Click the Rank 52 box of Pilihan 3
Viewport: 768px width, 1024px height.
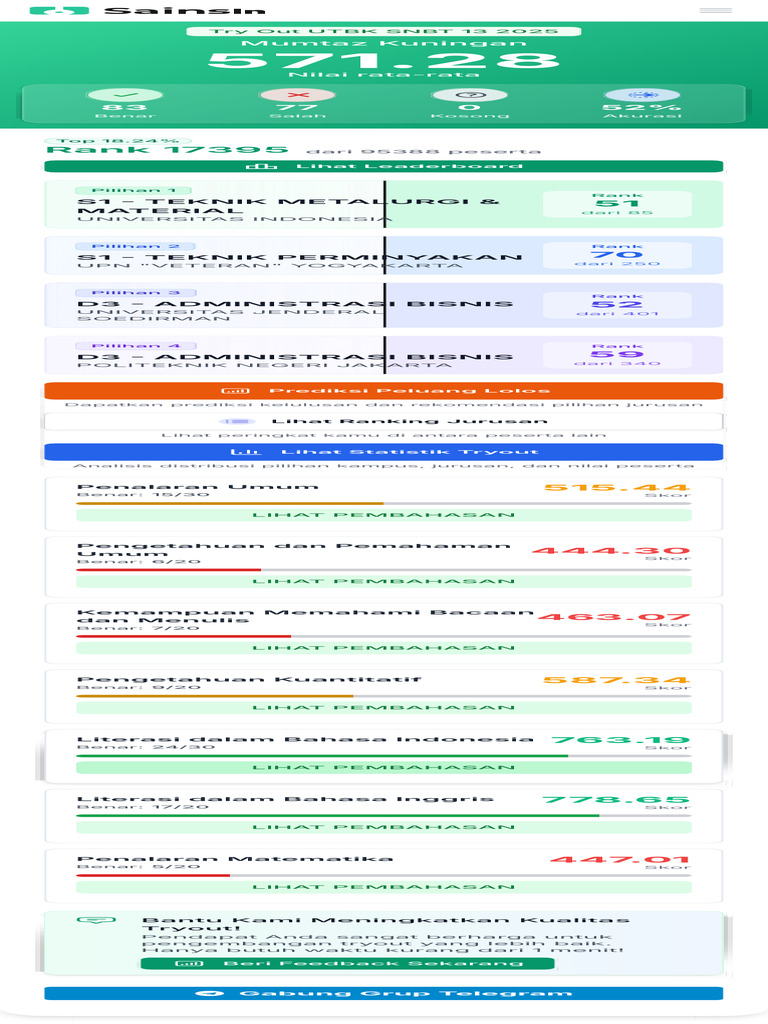[x=617, y=305]
